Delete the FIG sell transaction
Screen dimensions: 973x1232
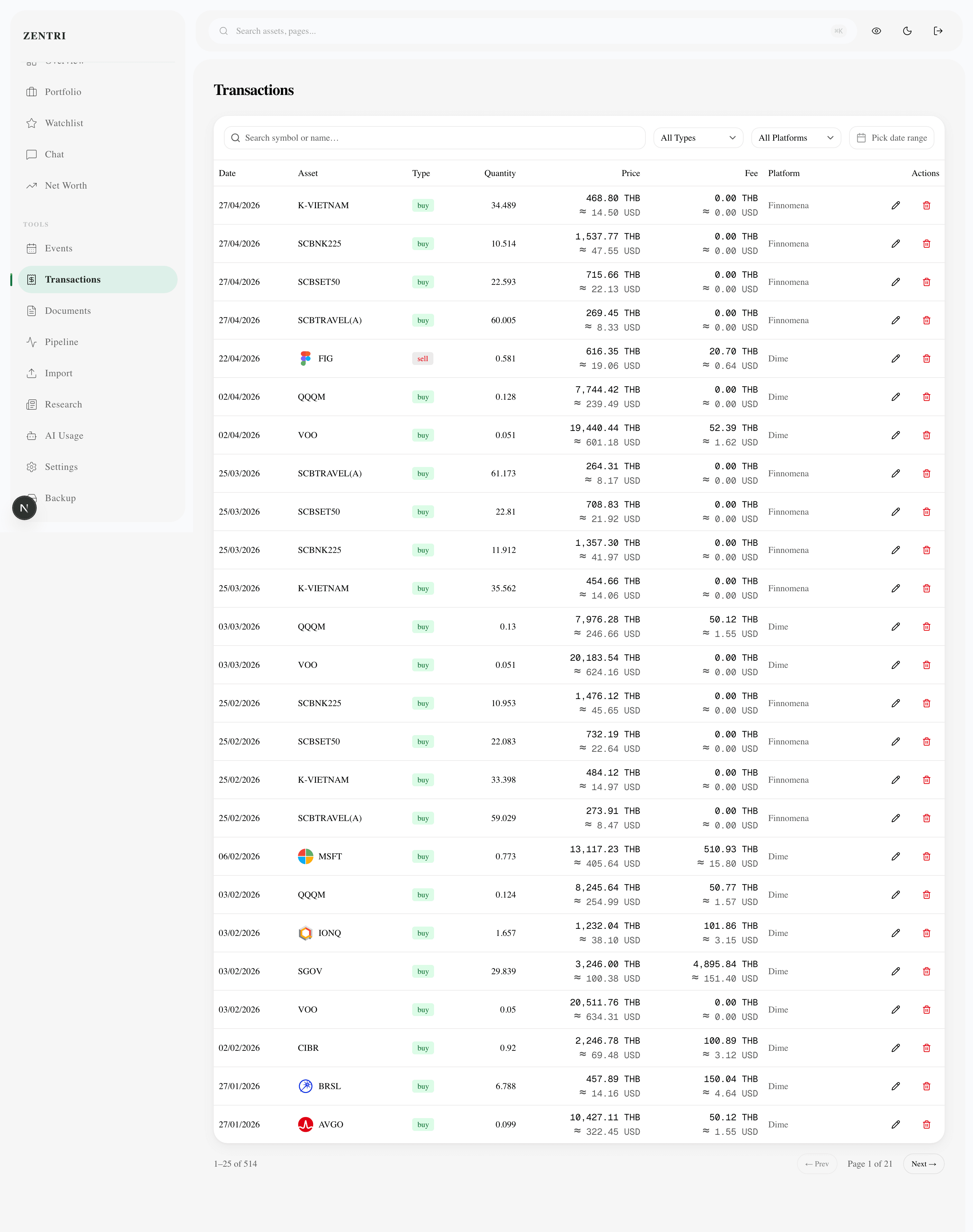(x=926, y=359)
